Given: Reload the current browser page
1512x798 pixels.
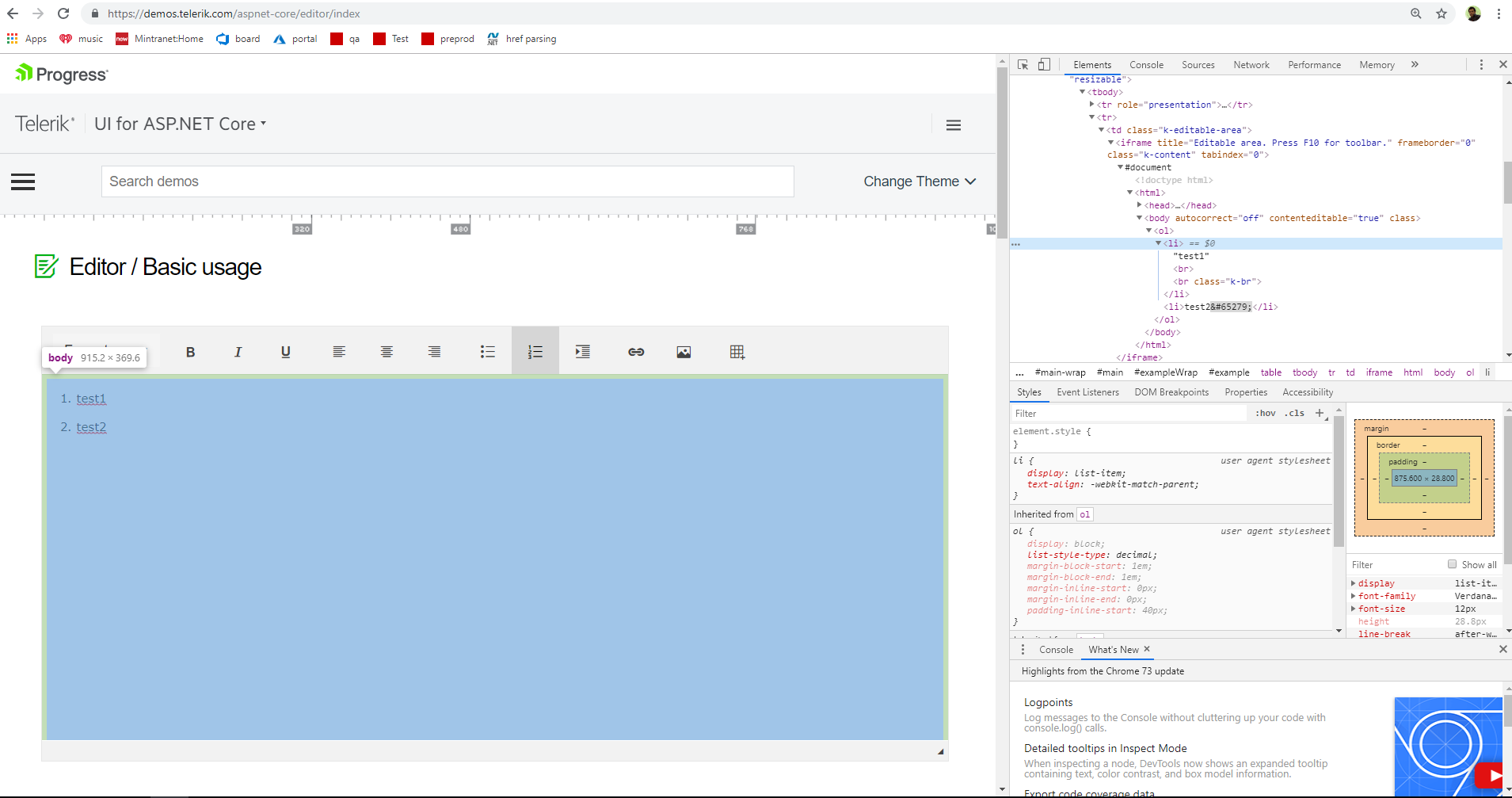Looking at the screenshot, I should (x=63, y=13).
